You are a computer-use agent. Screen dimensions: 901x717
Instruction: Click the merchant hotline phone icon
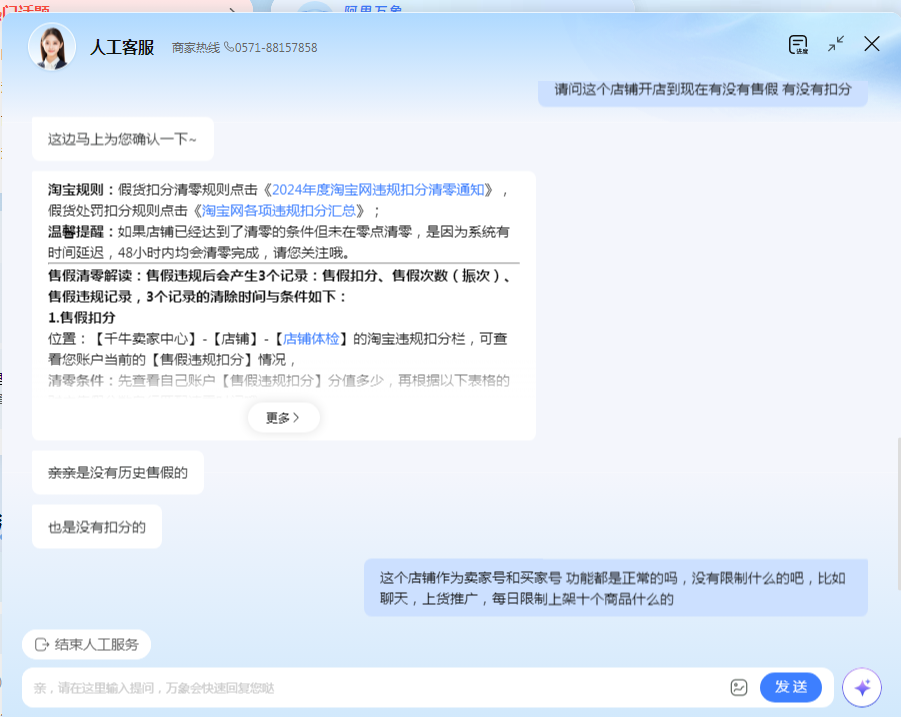click(229, 47)
